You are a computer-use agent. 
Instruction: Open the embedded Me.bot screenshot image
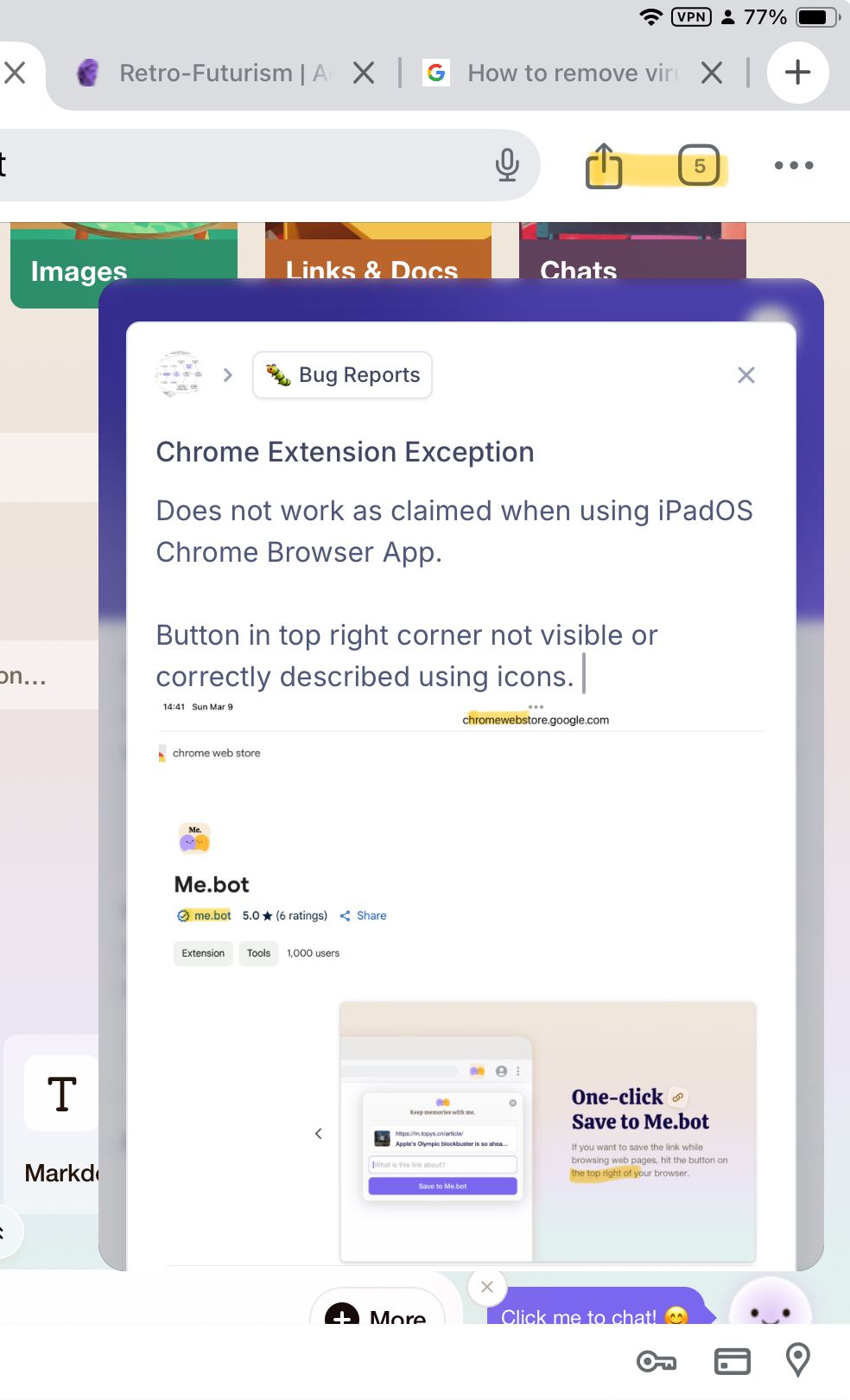point(460,981)
